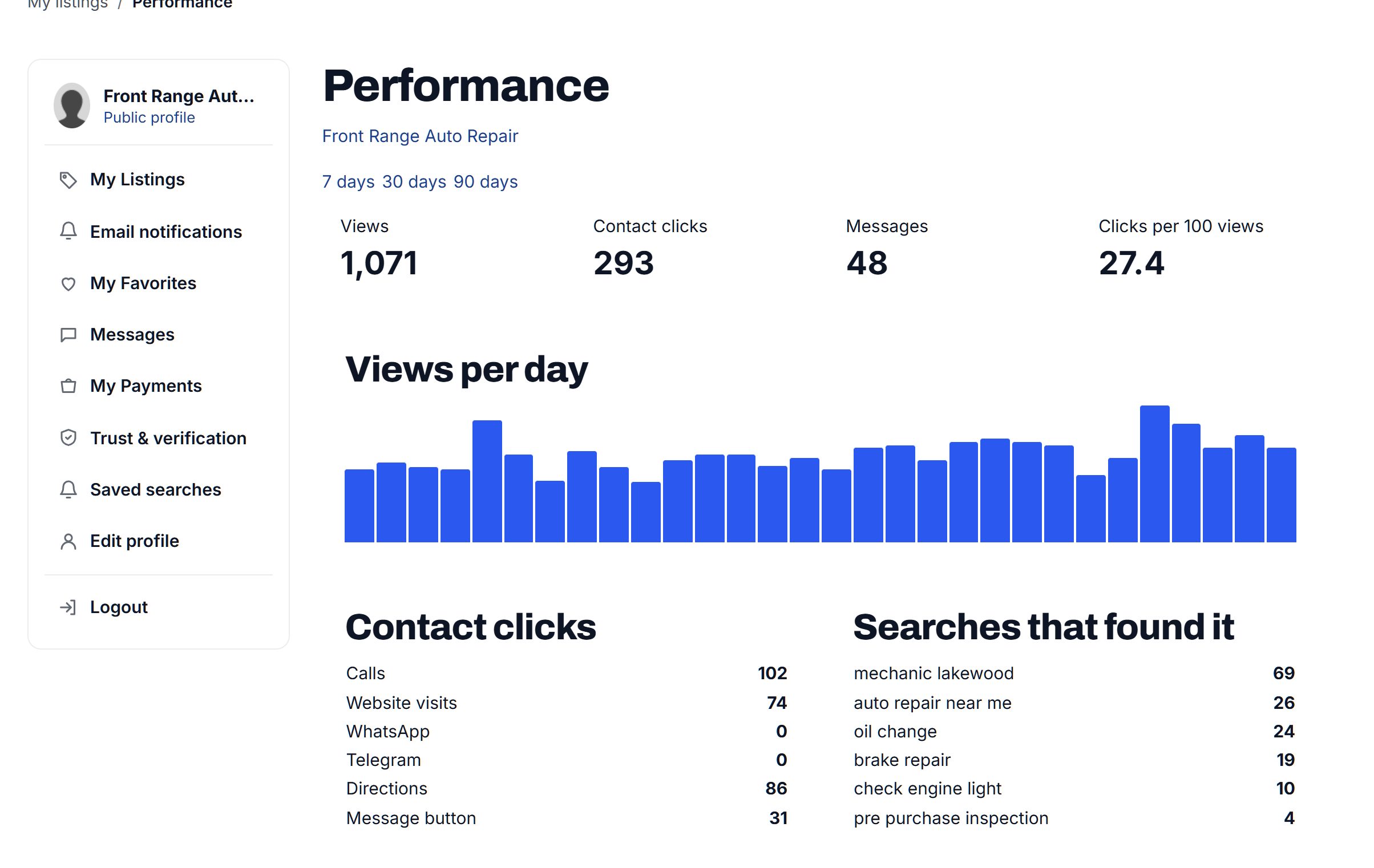Click the profile avatar image
Screen dimensions: 1374x868
[72, 106]
